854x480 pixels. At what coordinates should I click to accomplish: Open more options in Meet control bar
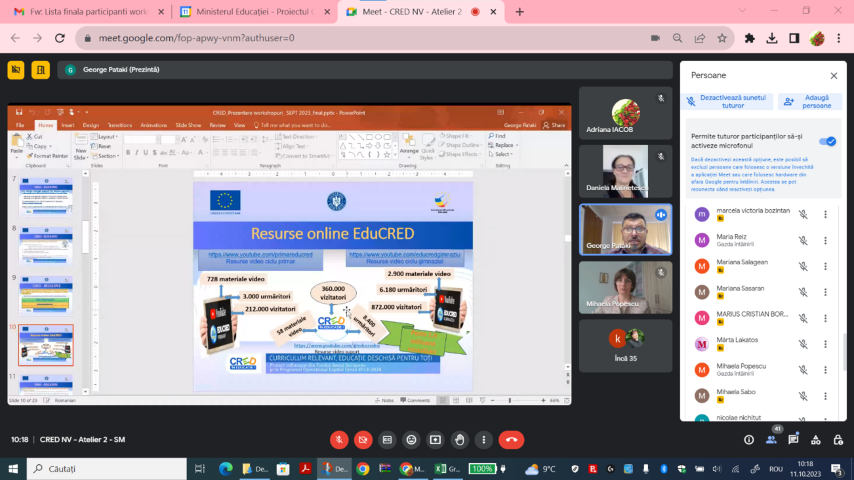483,439
